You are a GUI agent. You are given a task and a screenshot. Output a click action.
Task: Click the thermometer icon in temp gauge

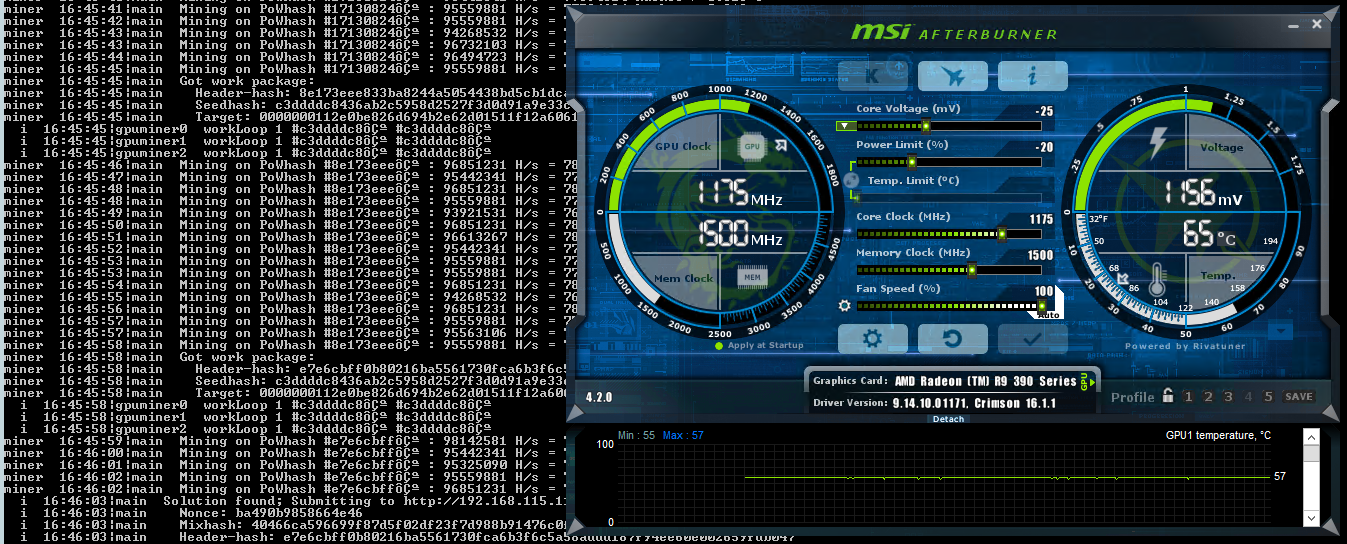(x=1157, y=279)
